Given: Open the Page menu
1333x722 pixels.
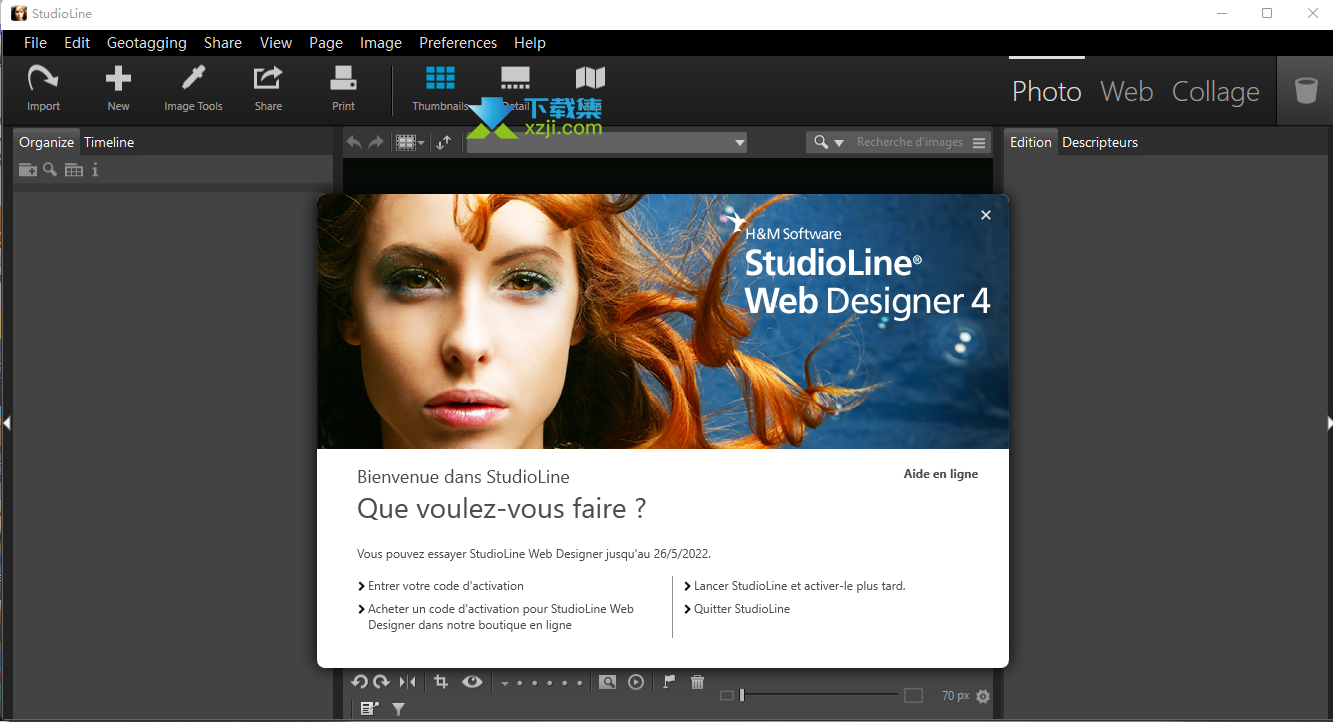Looking at the screenshot, I should pos(326,43).
